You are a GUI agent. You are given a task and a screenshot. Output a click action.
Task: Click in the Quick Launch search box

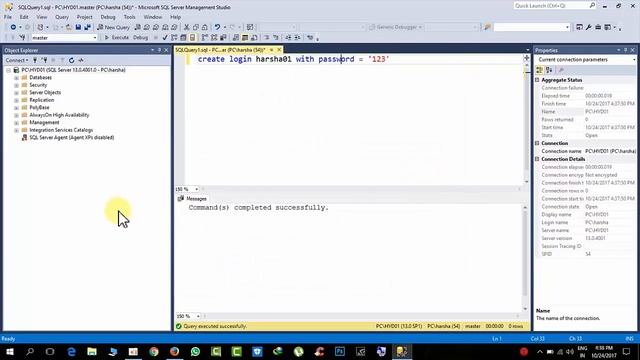[x=554, y=6]
